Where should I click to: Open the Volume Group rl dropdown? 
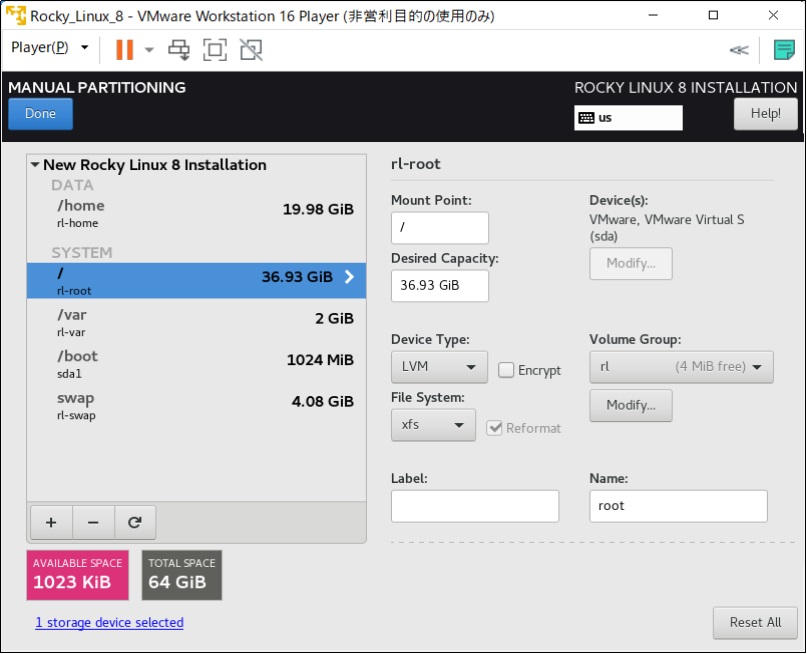(680, 367)
